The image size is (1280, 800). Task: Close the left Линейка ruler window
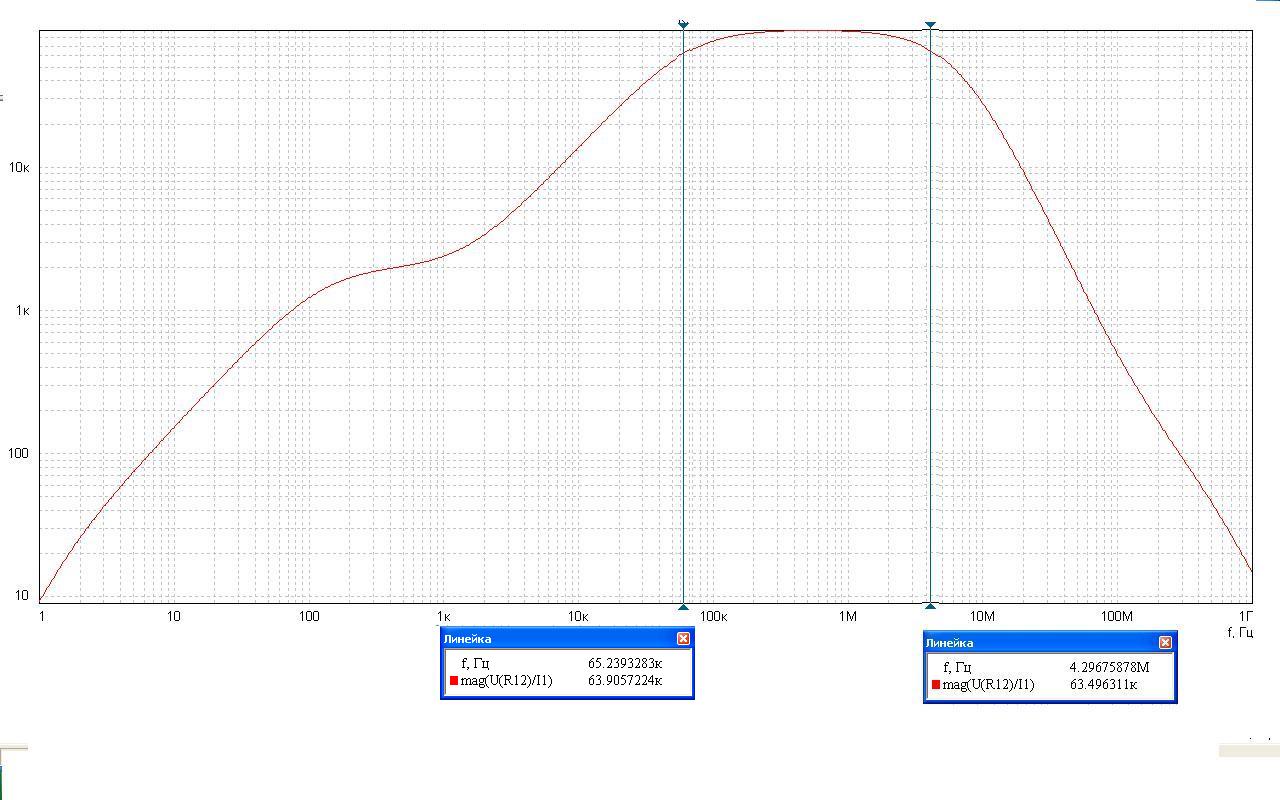pyautogui.click(x=683, y=638)
